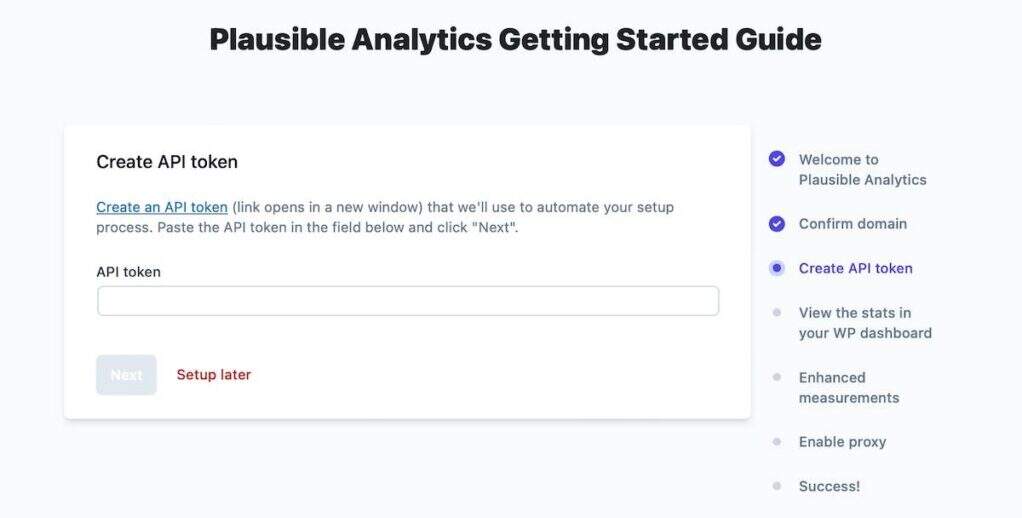
Task: Select Create API token step label in sidebar
Action: [855, 268]
